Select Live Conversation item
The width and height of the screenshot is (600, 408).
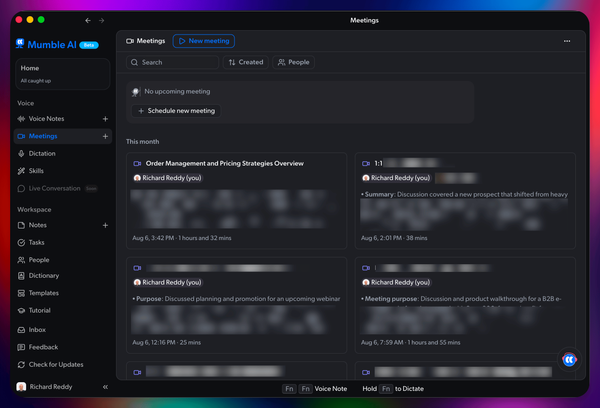54,188
